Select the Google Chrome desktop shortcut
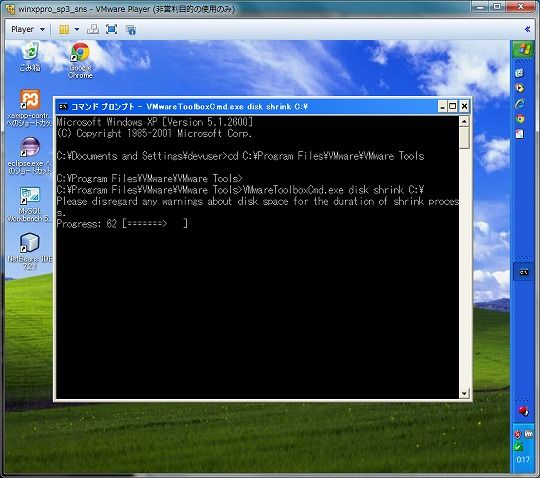 [x=80, y=61]
